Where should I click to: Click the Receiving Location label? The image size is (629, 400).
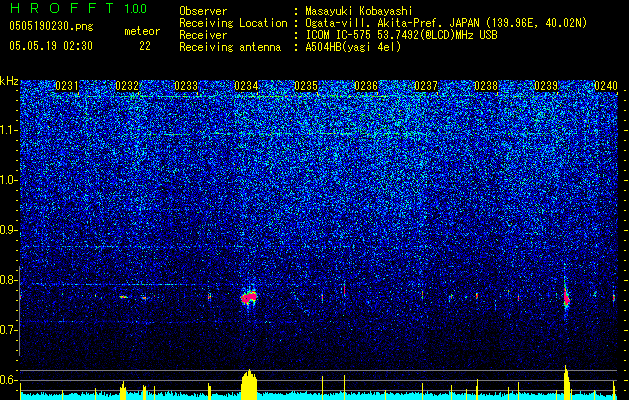click(x=233, y=23)
